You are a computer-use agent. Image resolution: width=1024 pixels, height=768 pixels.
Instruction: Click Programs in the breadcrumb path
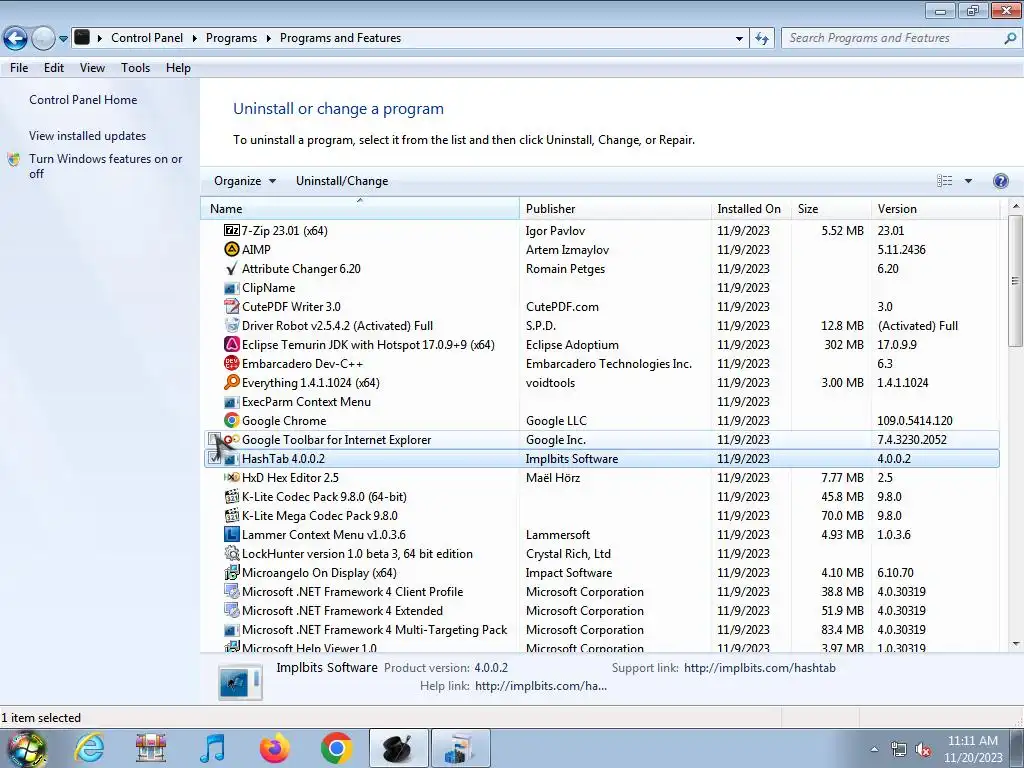coord(231,38)
